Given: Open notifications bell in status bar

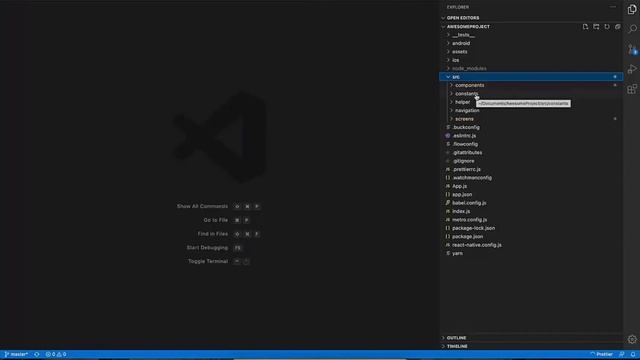Looking at the screenshot, I should [x=633, y=354].
